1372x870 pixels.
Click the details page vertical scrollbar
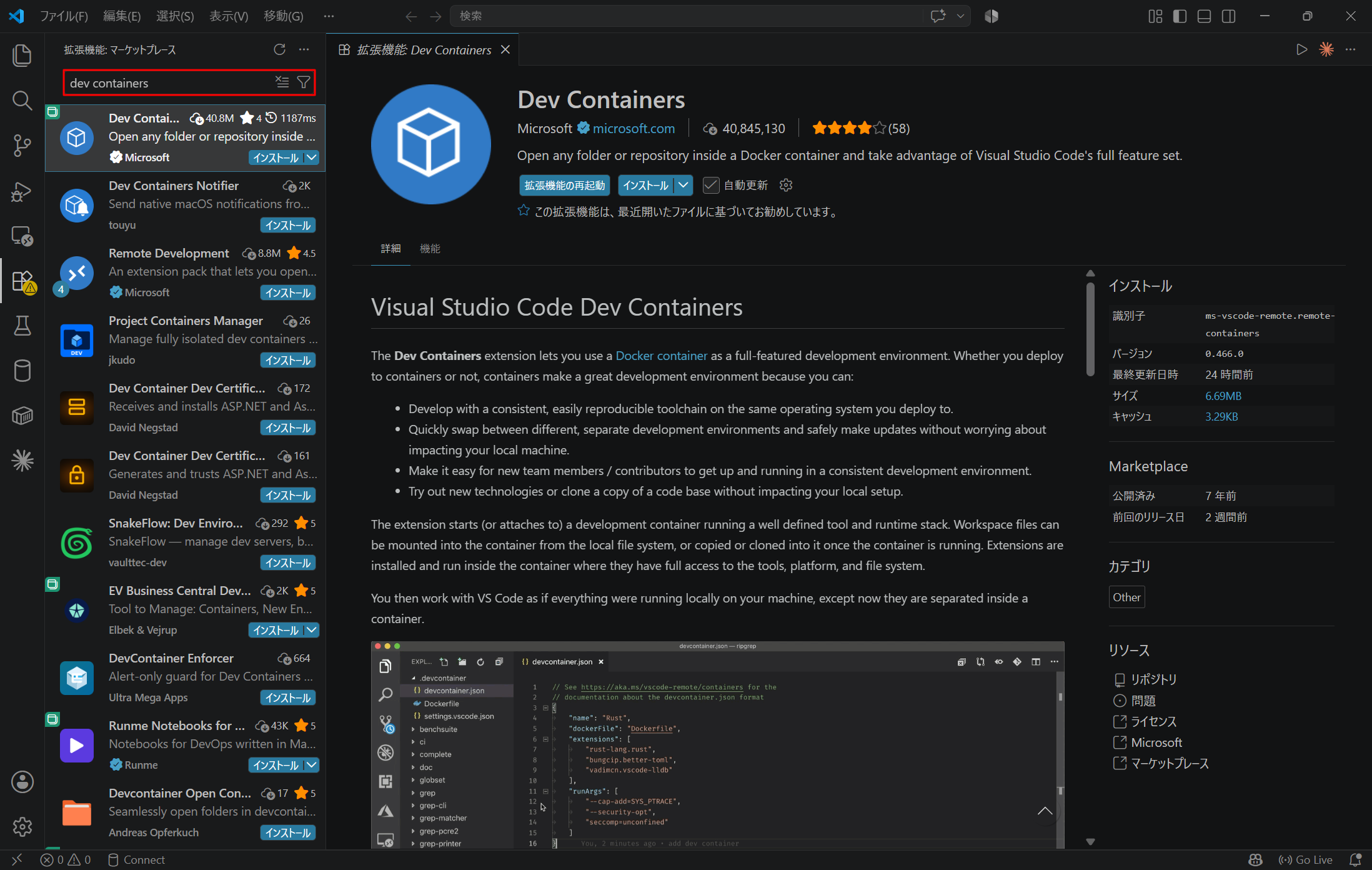[x=1090, y=330]
